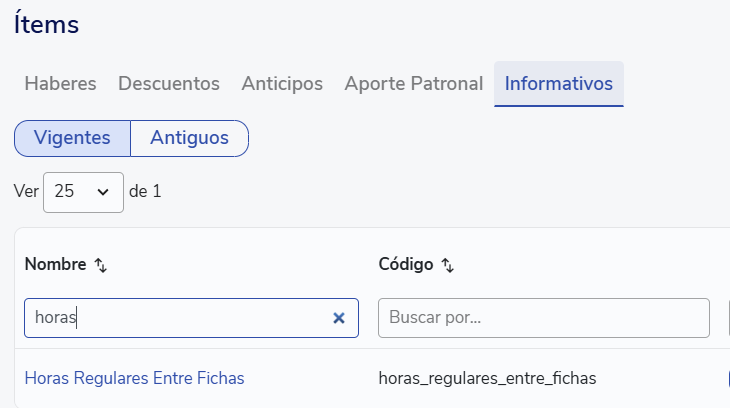Viewport: 730px width, 408px height.
Task: Click the Código sort arrows icon
Action: (x=448, y=265)
